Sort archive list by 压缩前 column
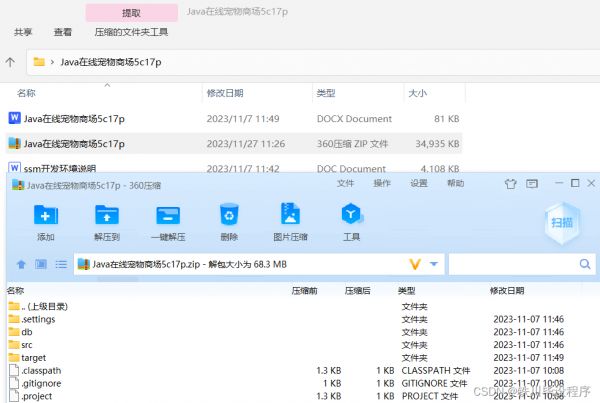The height and width of the screenshot is (403, 600). pos(304,291)
